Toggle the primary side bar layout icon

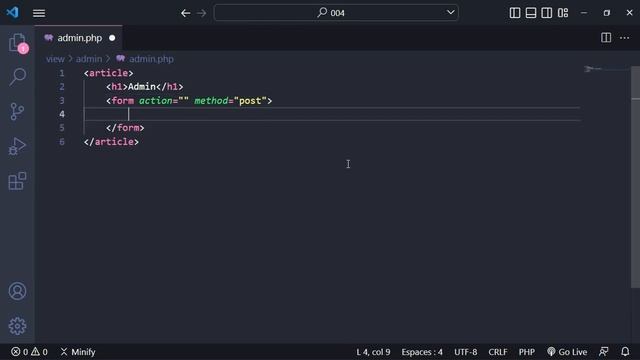tap(515, 13)
